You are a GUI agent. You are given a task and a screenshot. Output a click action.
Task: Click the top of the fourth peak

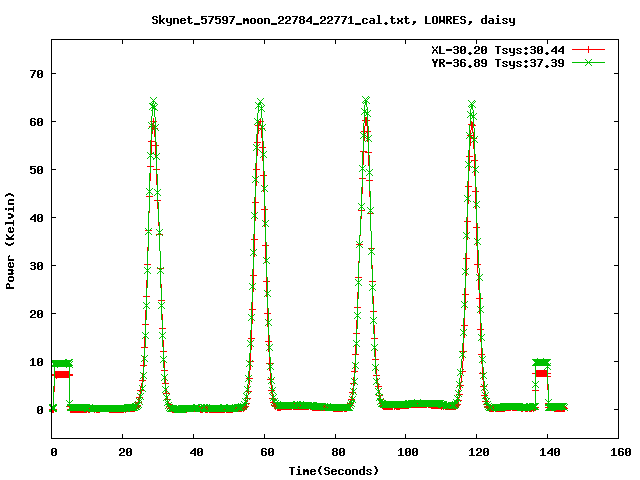point(472,102)
